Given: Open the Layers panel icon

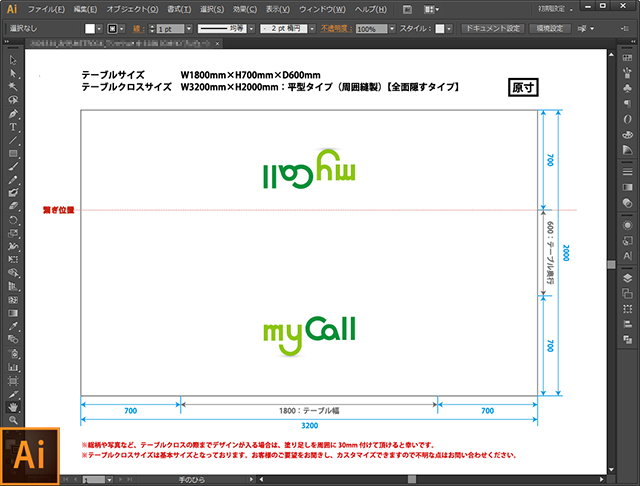Looking at the screenshot, I should (627, 278).
